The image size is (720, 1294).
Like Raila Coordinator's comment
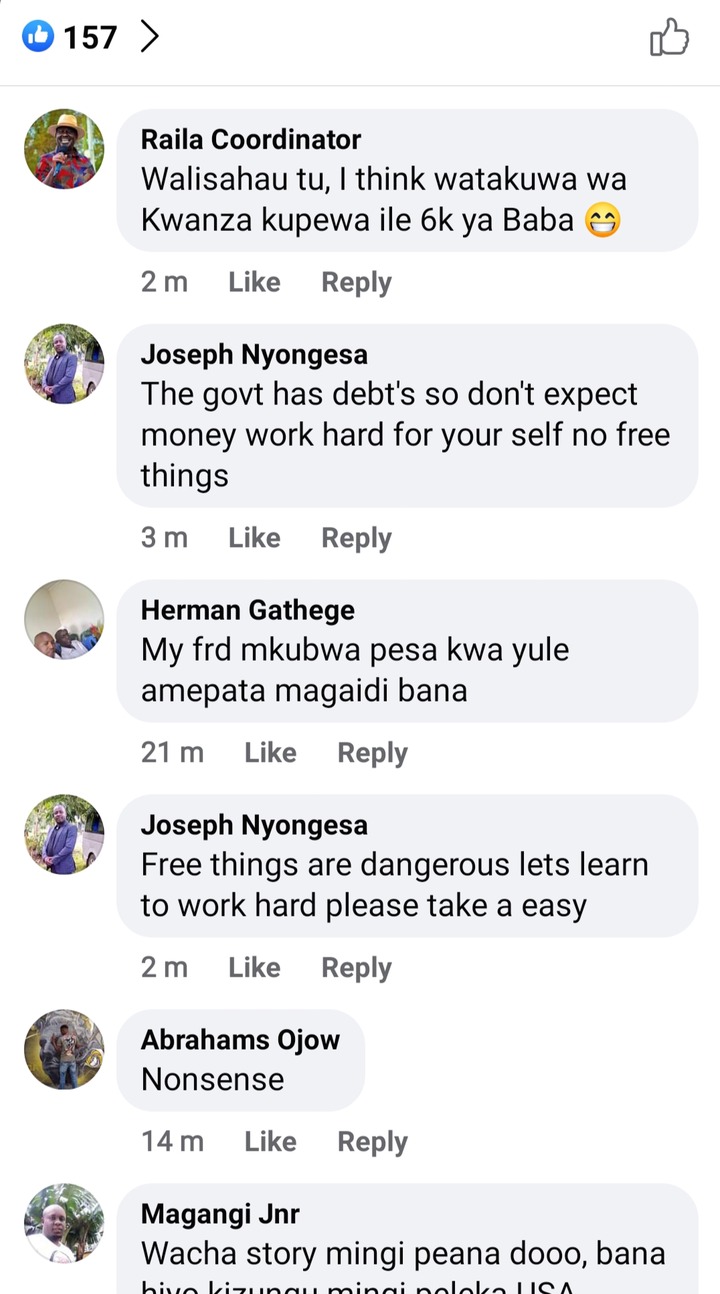(x=254, y=283)
